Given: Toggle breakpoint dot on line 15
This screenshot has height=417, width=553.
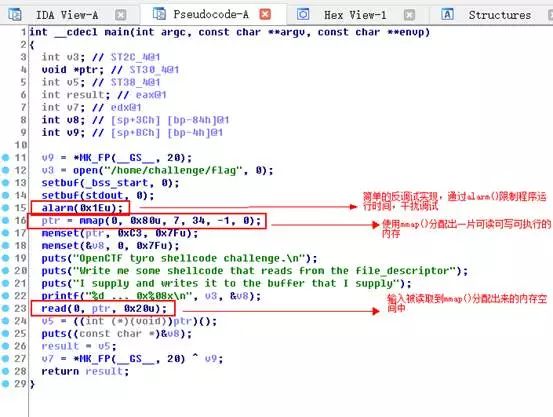Looking at the screenshot, I should pyautogui.click(x=5, y=208).
